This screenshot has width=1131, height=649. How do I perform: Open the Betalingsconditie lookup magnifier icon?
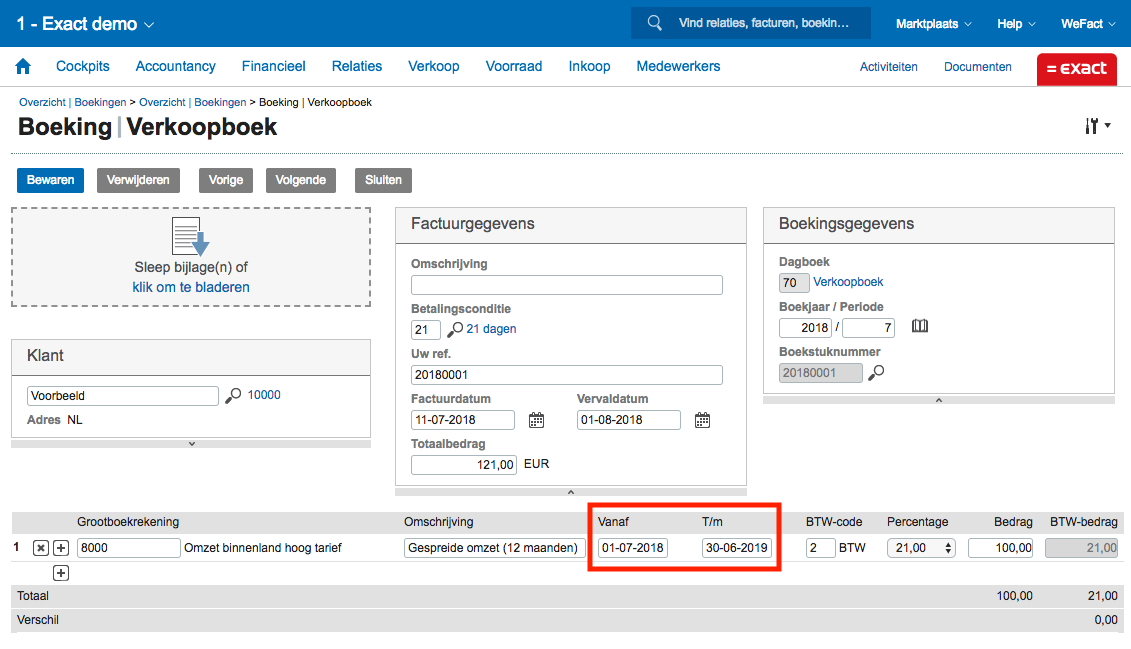pyautogui.click(x=455, y=329)
